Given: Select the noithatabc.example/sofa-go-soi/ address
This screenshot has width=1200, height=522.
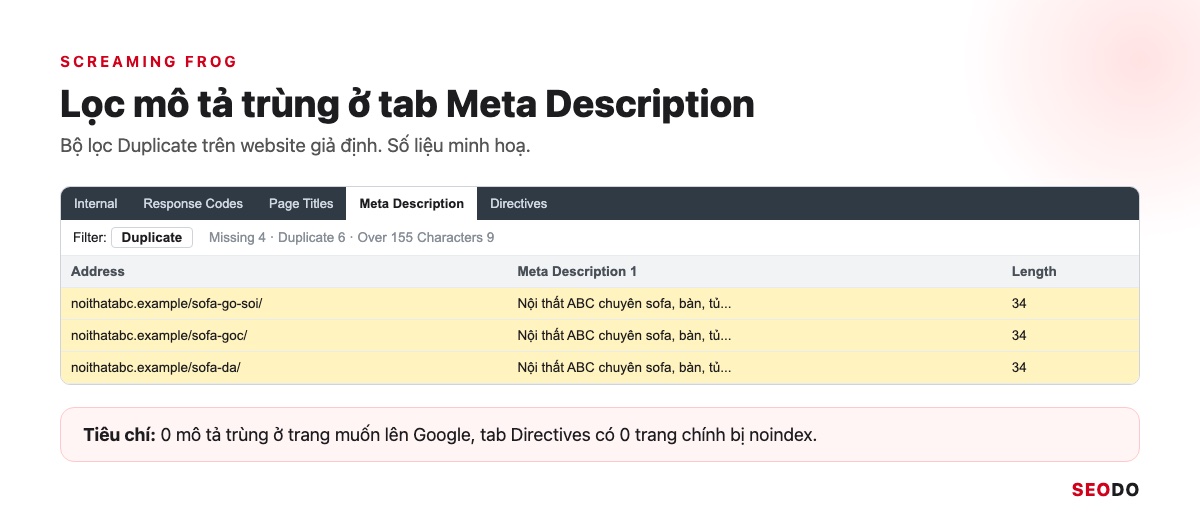Looking at the screenshot, I should (167, 303).
